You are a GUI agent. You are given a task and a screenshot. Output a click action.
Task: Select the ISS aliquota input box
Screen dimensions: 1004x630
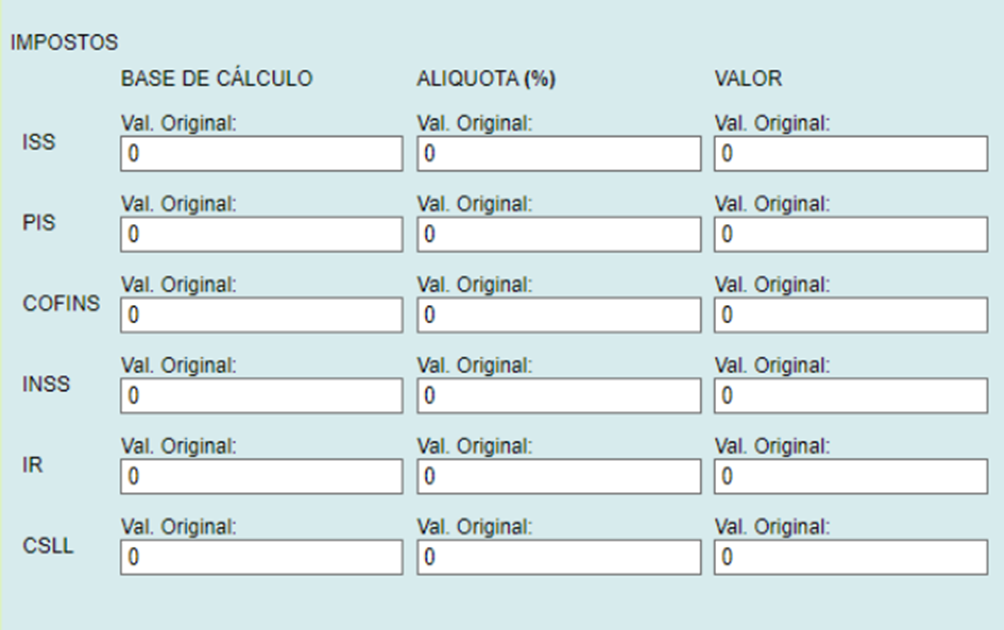click(x=559, y=154)
